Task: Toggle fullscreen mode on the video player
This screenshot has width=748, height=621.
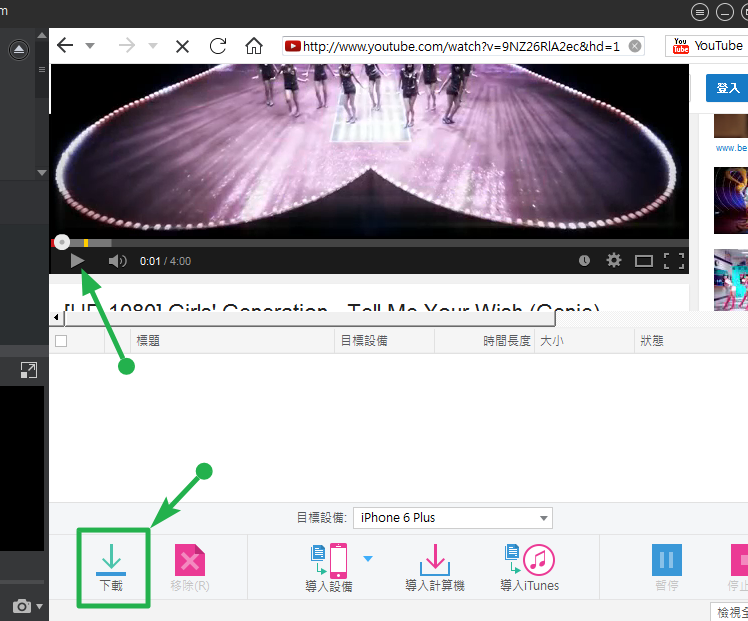Action: [x=674, y=261]
